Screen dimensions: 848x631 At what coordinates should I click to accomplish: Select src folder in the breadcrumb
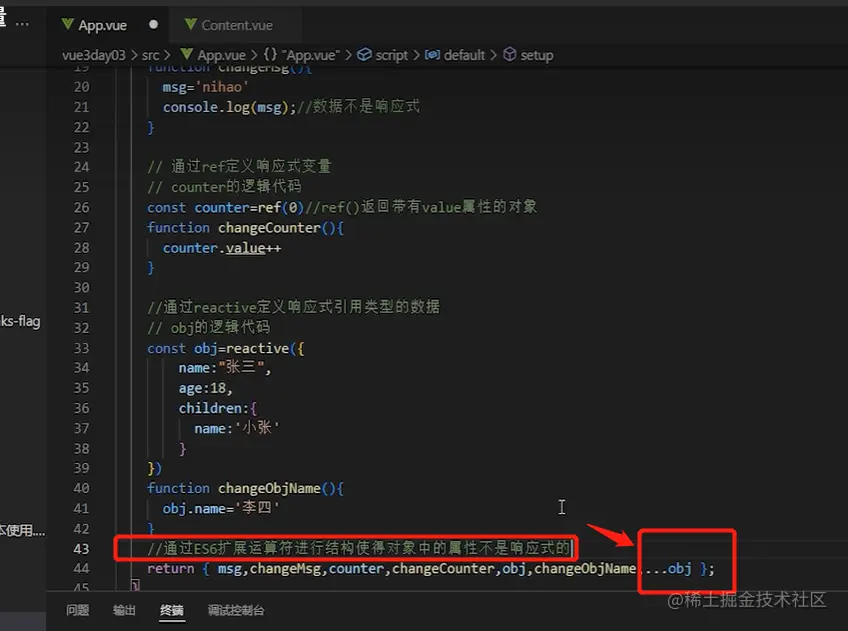click(x=150, y=55)
